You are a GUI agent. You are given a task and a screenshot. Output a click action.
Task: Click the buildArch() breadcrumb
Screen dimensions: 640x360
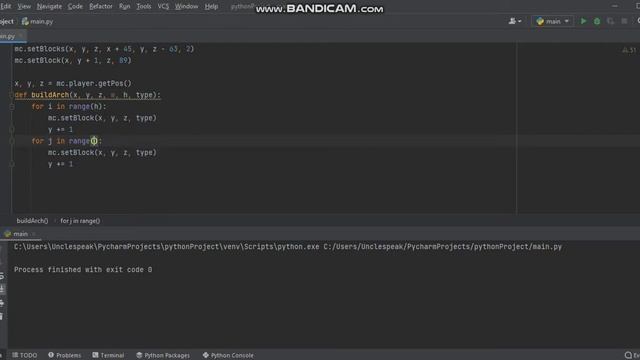(32, 221)
